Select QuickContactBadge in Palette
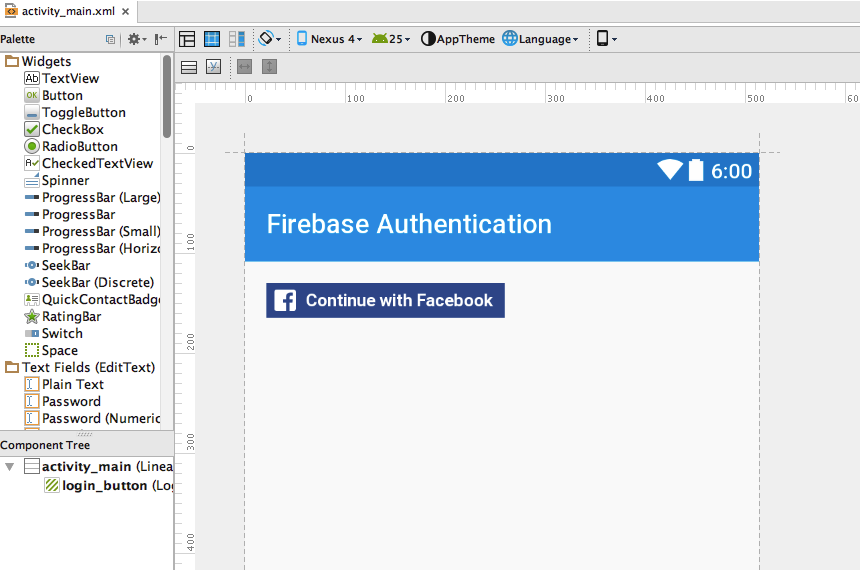 pos(92,300)
